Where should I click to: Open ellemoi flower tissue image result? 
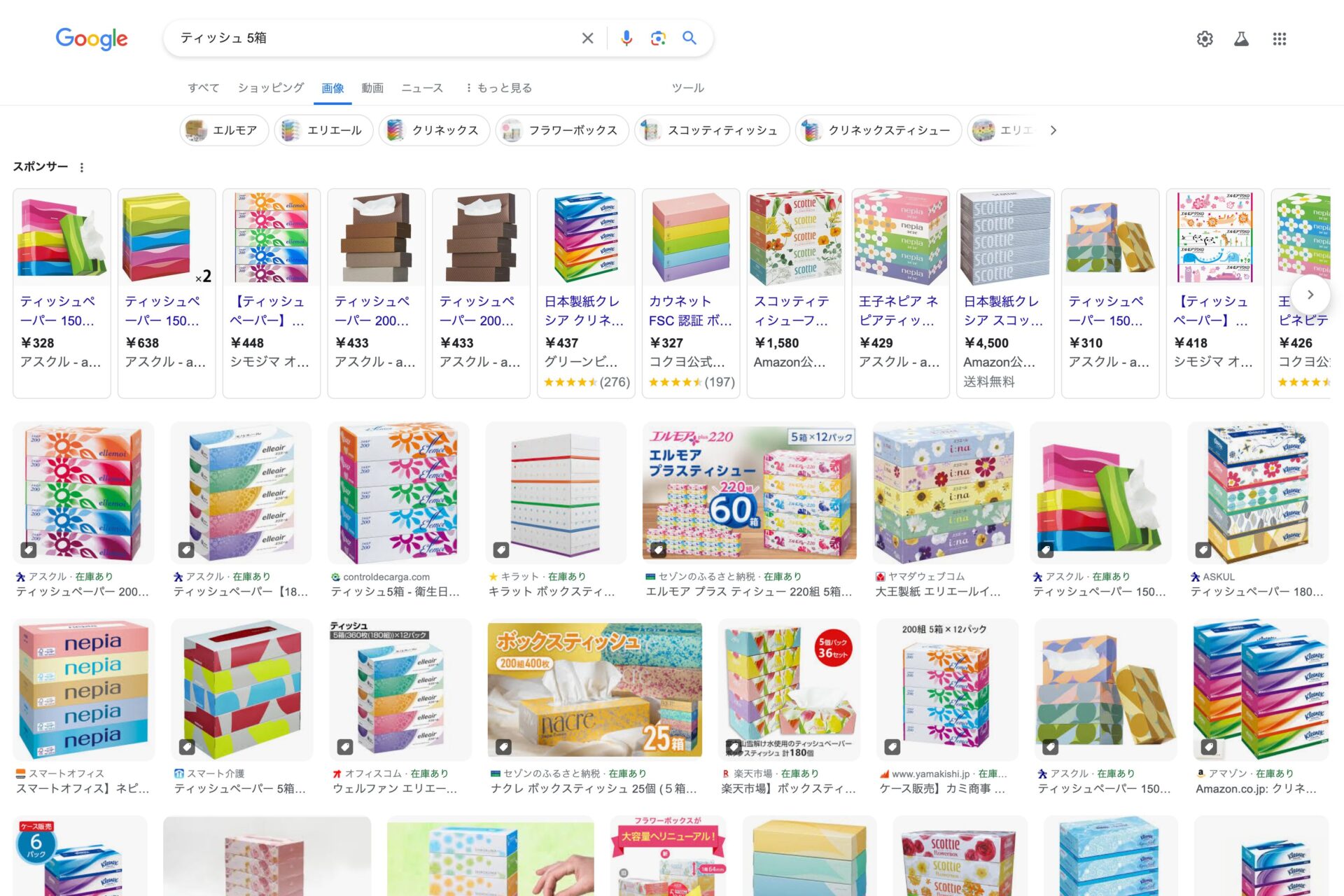(x=83, y=493)
